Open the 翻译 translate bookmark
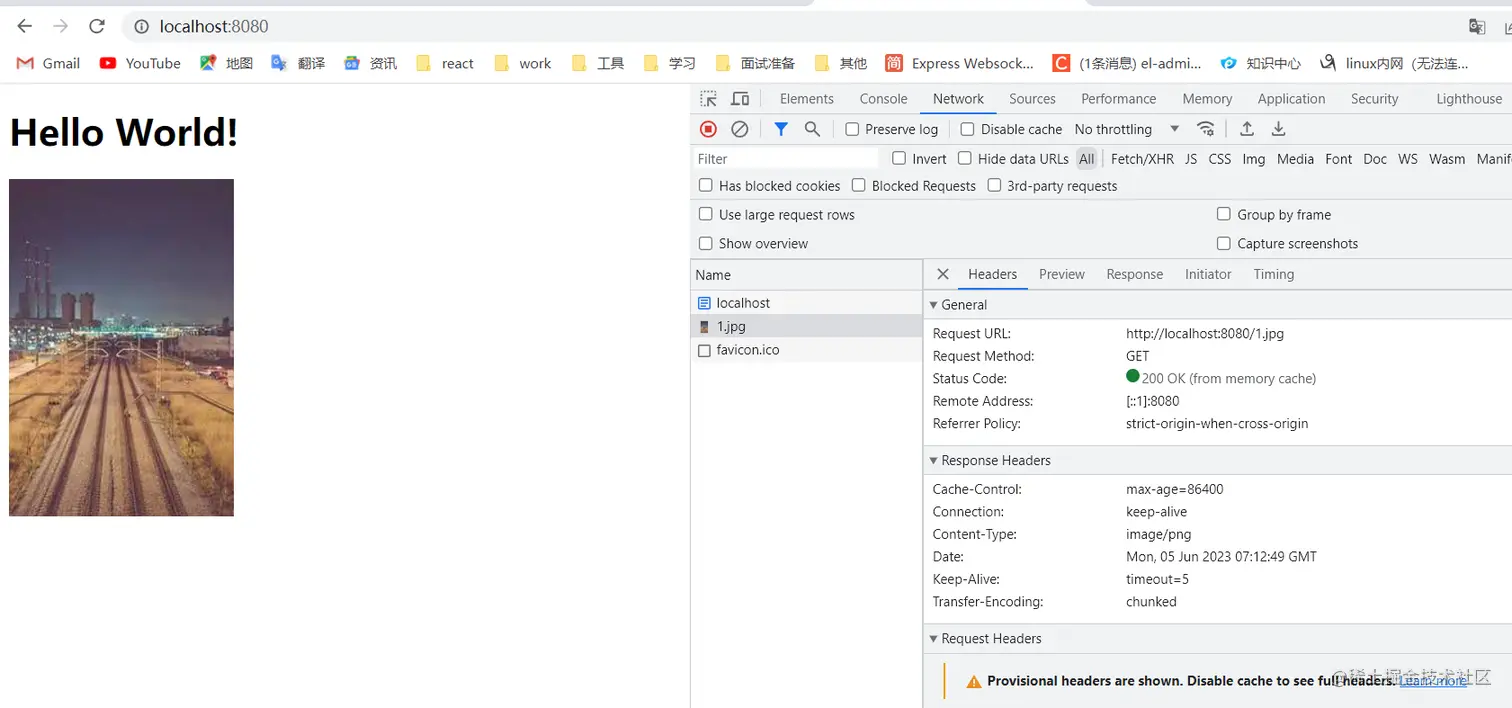This screenshot has height=708, width=1512. 298,63
